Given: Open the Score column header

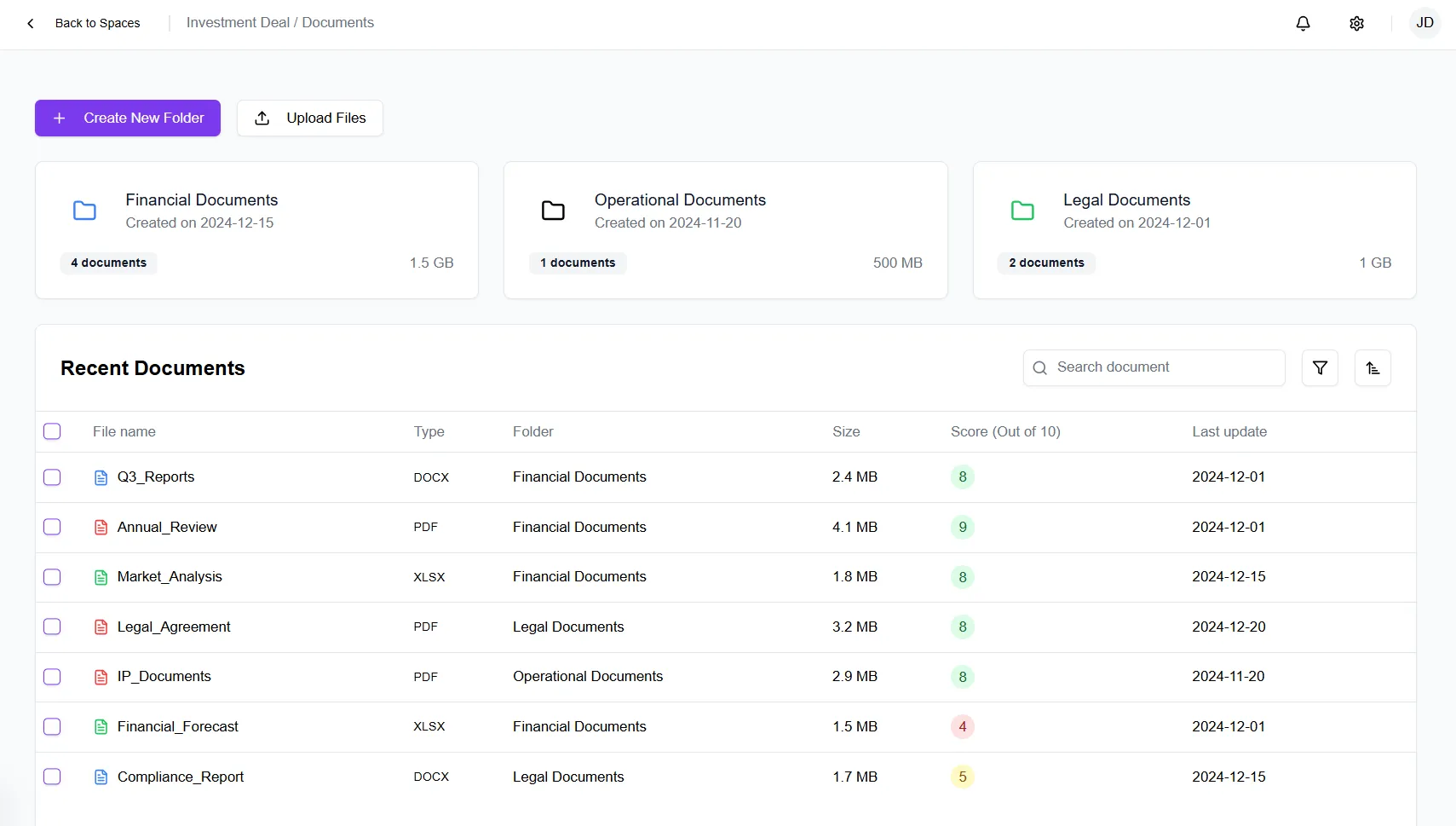Looking at the screenshot, I should [x=1004, y=431].
